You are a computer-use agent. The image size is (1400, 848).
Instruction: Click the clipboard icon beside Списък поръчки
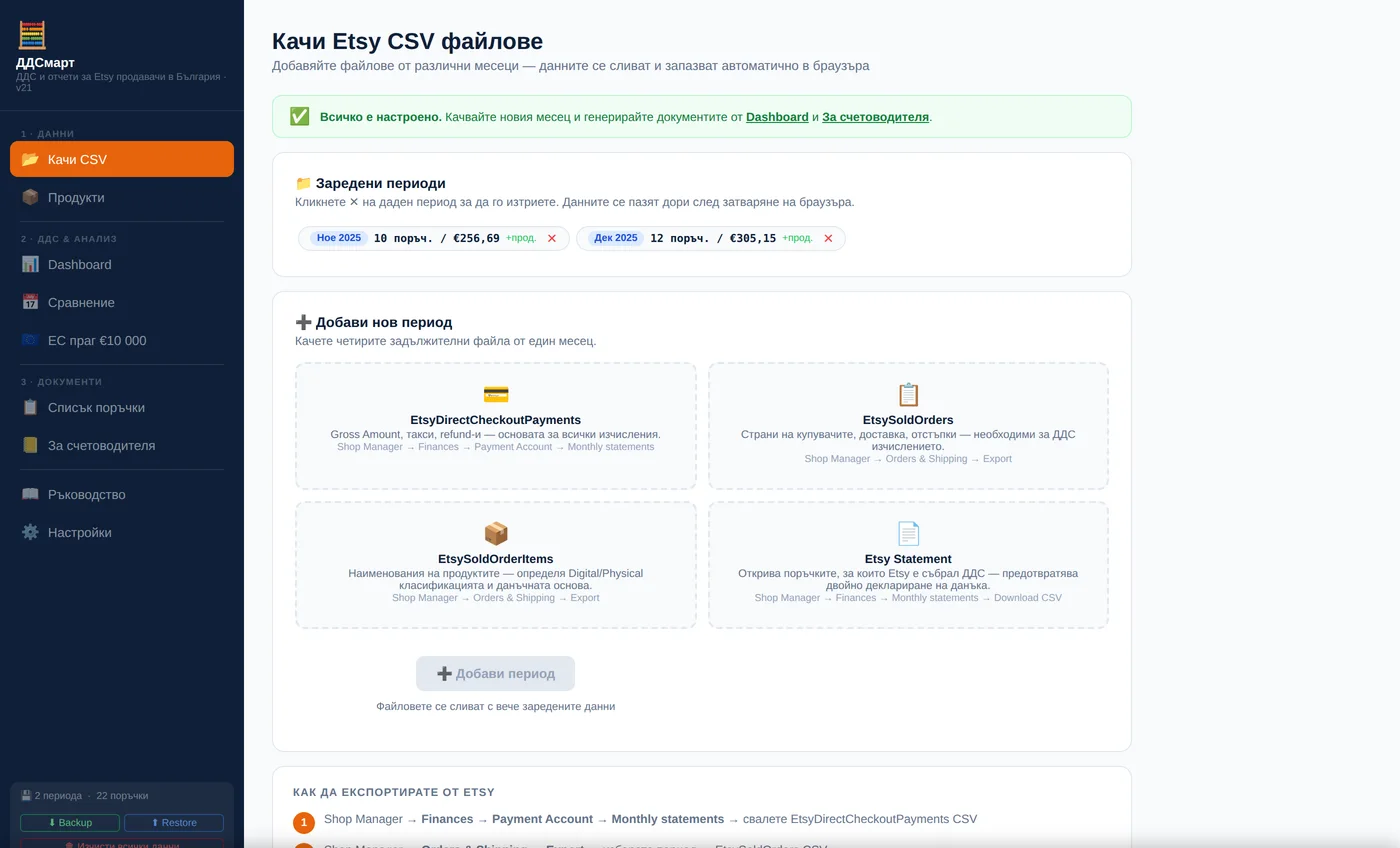click(30, 407)
